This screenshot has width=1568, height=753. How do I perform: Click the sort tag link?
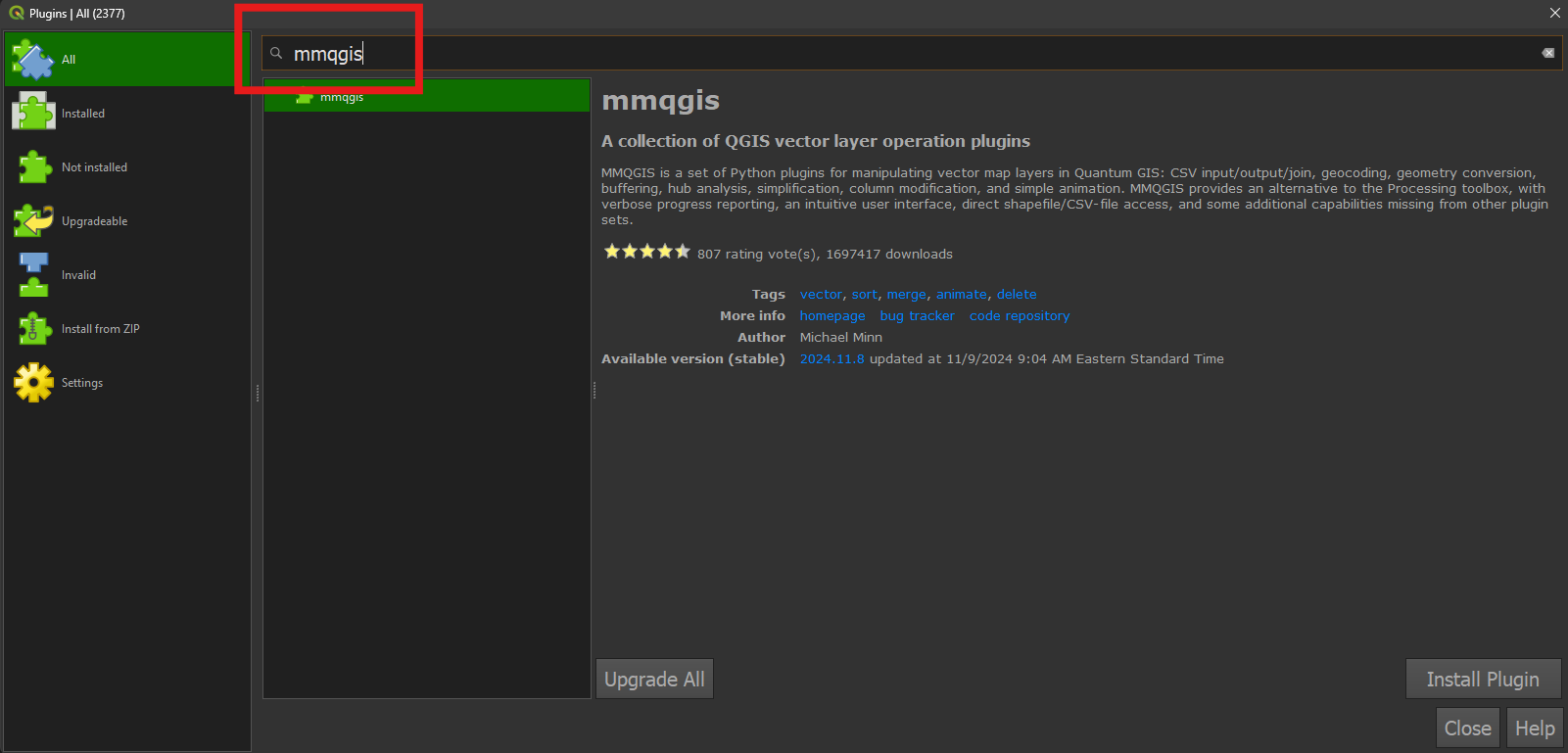pyautogui.click(x=865, y=294)
